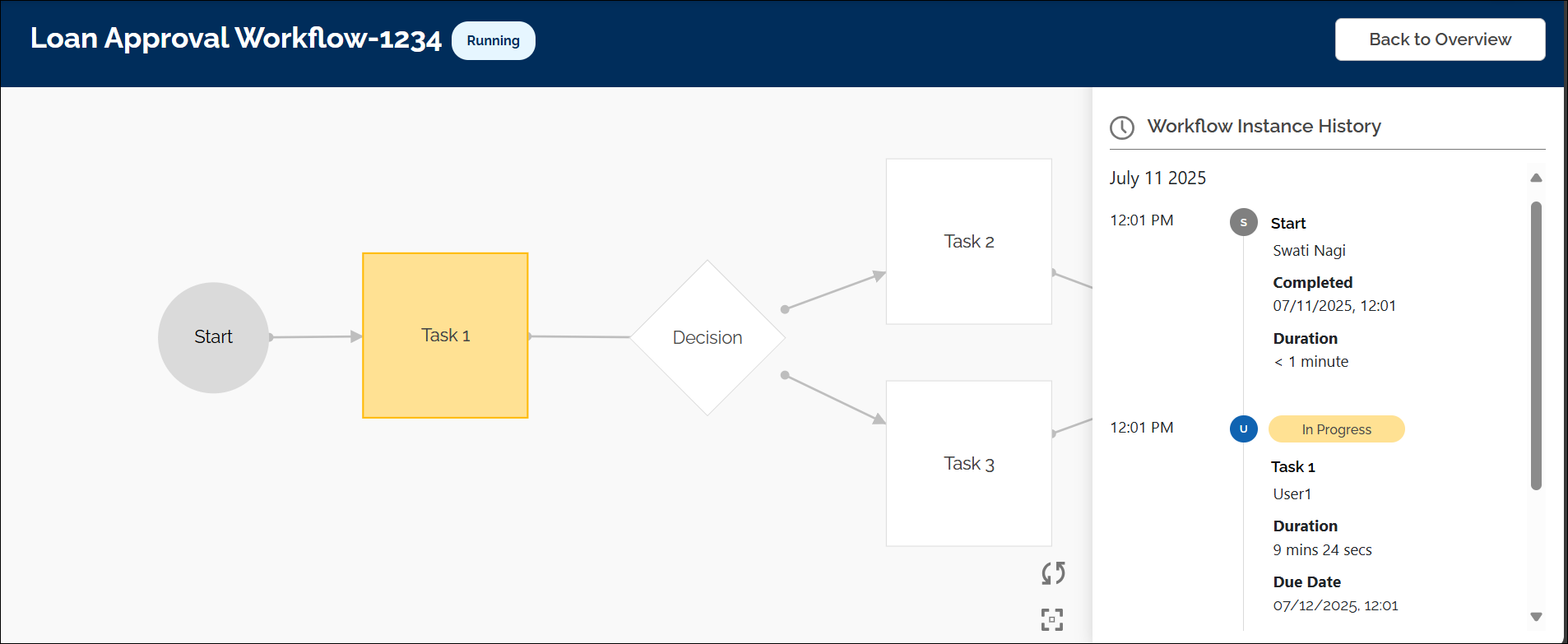Viewport: 1568px width, 644px height.
Task: Click the Due Date 07/12/2025 entry
Action: [x=1335, y=605]
